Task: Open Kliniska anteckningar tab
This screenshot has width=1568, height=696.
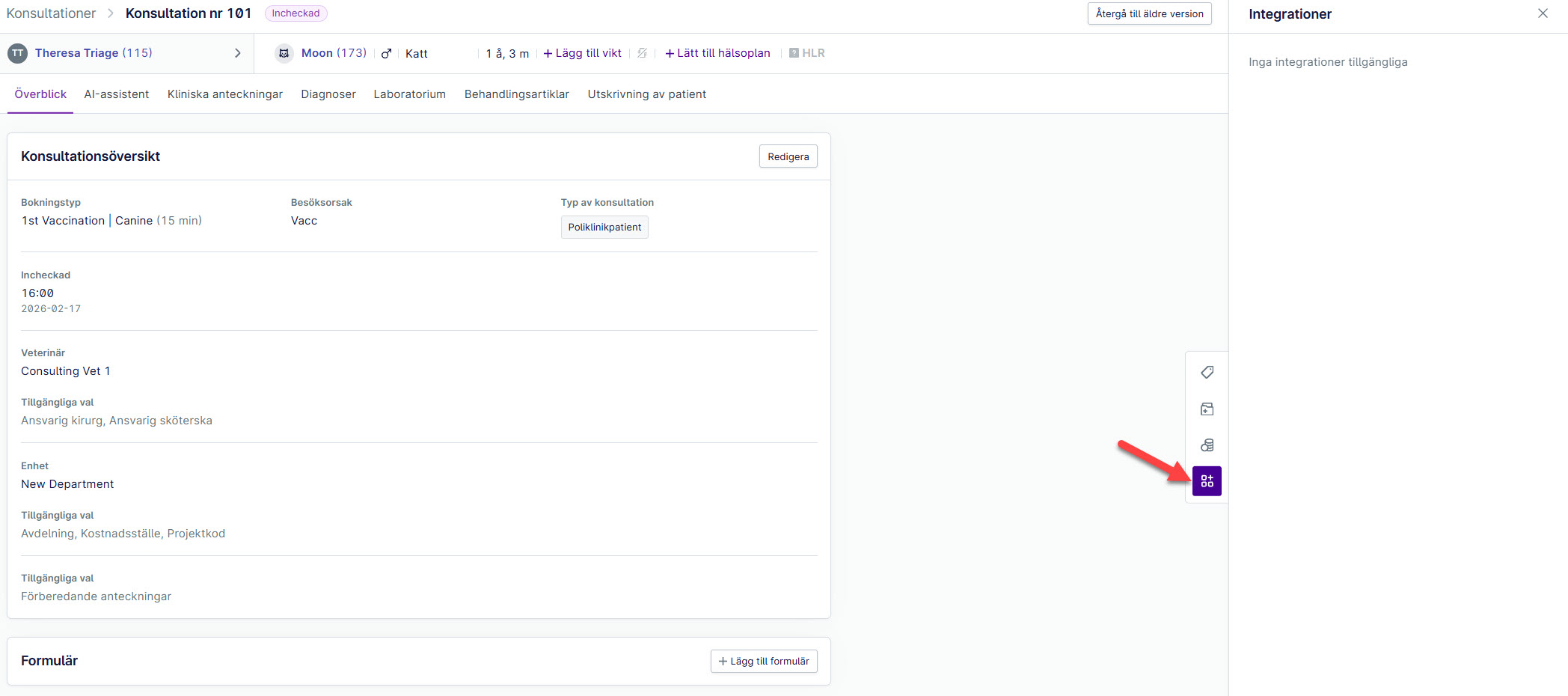Action: coord(225,94)
